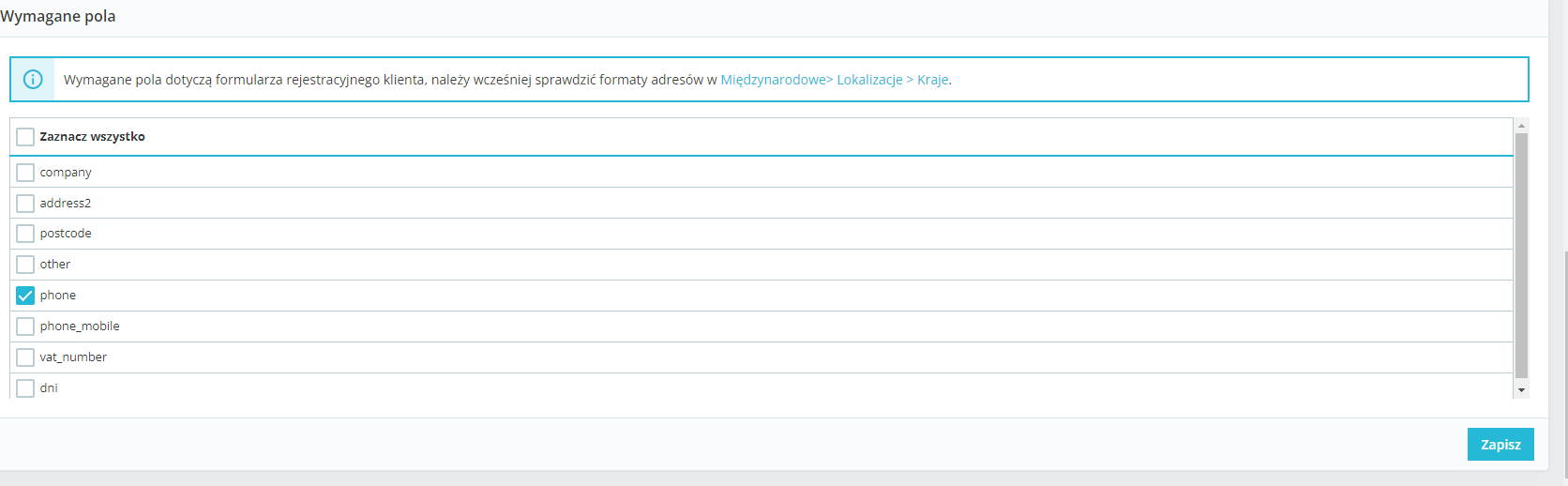Click the required fields list scrollbar thumb

click(1521, 253)
